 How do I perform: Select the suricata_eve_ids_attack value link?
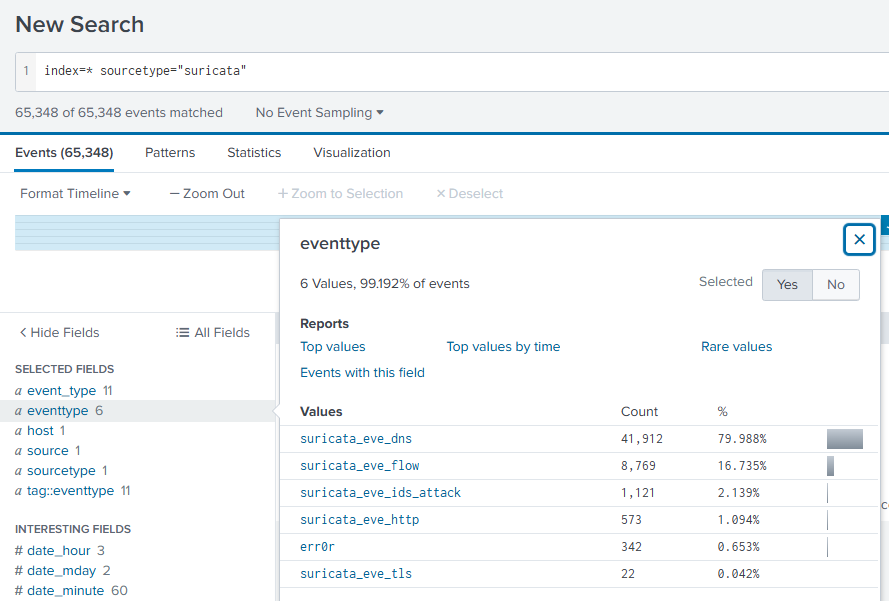click(x=380, y=492)
